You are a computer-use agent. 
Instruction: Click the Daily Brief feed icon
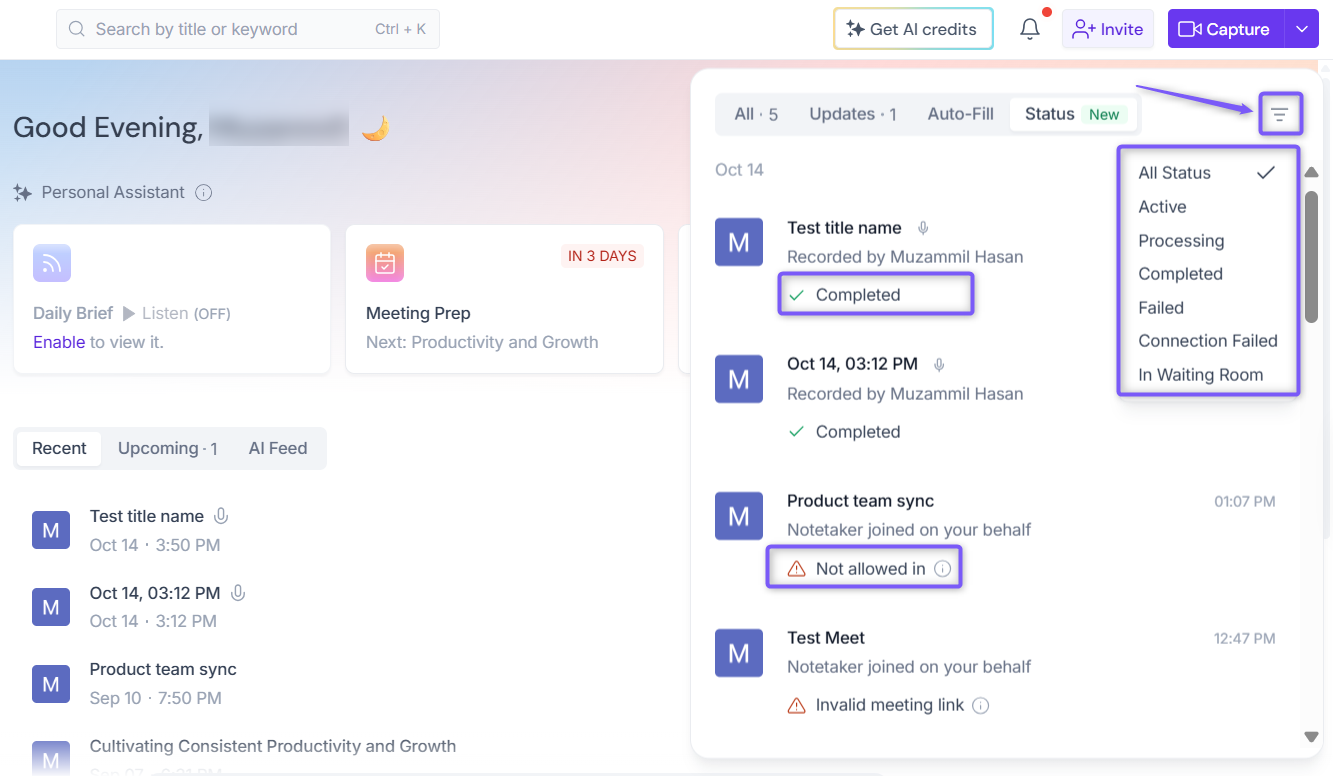(x=52, y=263)
